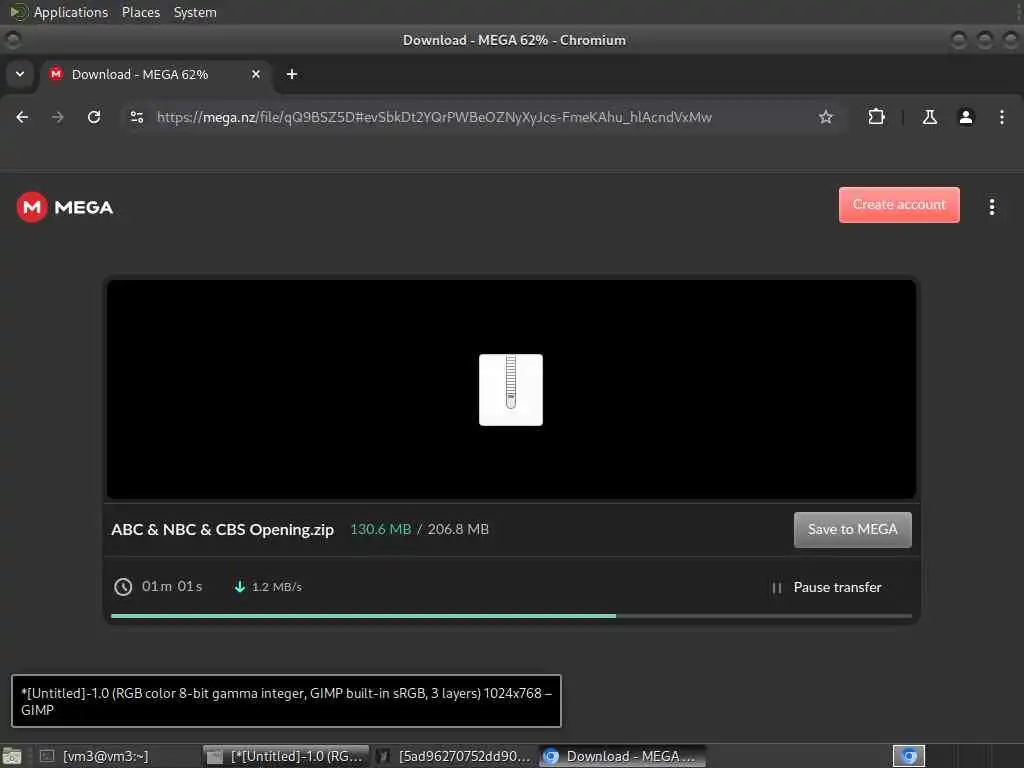The width and height of the screenshot is (1024, 768).
Task: Click the Chromium tray icon in bottom panel
Action: 908,756
